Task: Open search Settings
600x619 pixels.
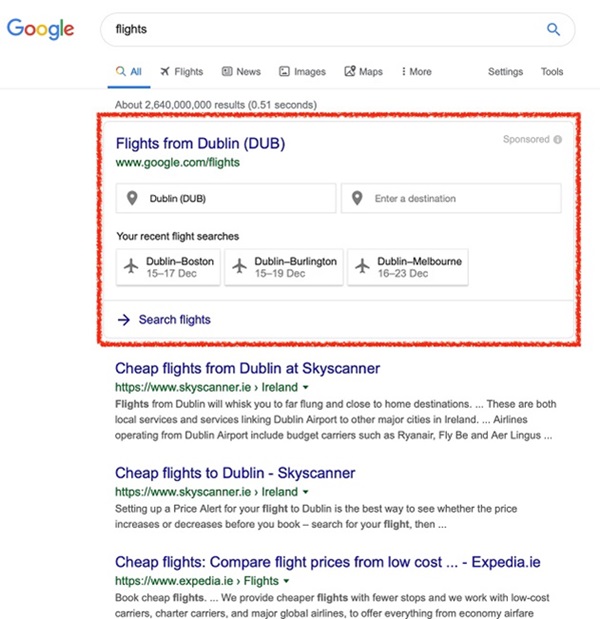Action: pyautogui.click(x=505, y=72)
